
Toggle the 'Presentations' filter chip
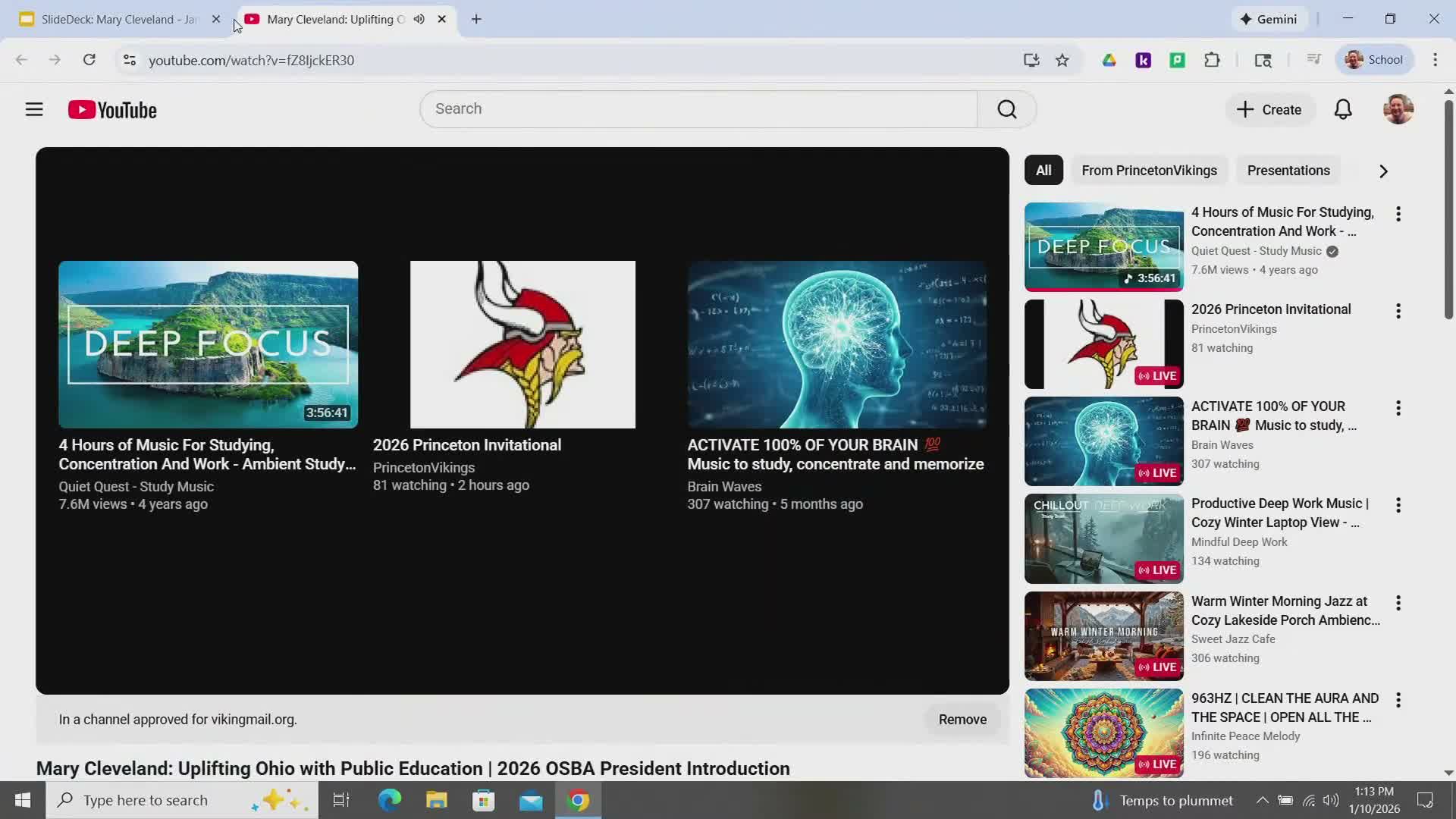(1288, 171)
